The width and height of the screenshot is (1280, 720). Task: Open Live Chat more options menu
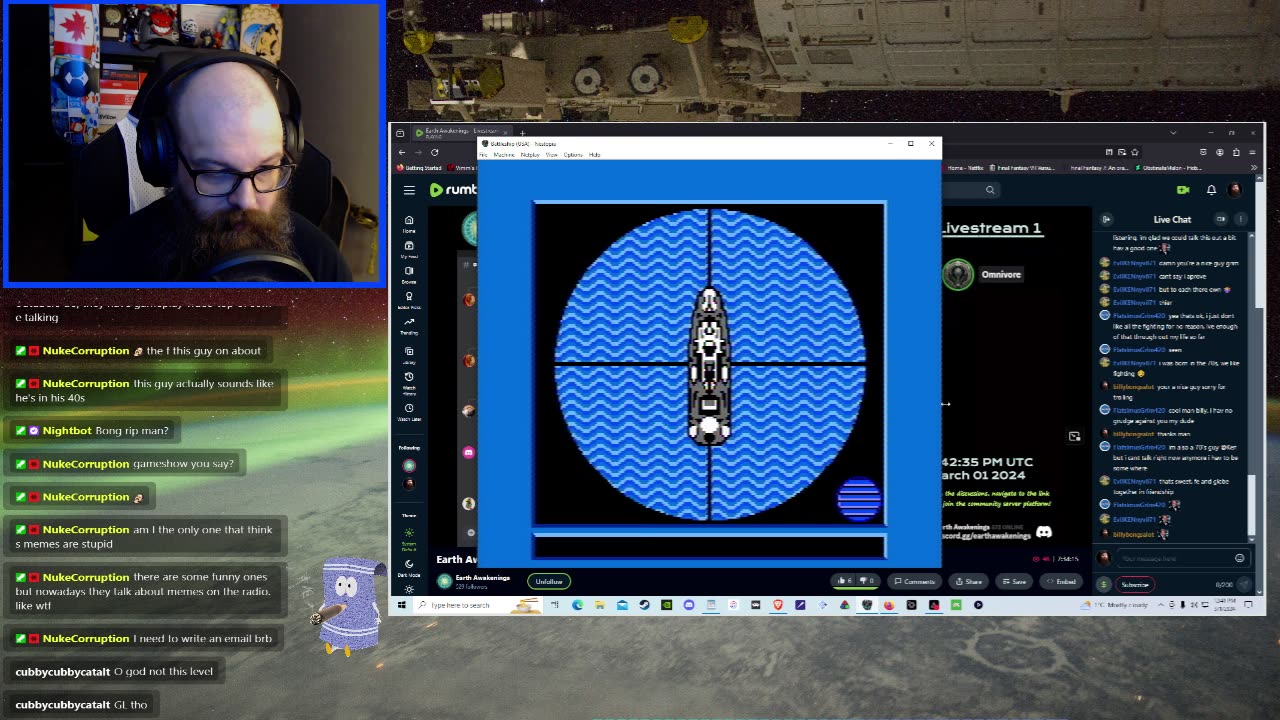[1241, 219]
